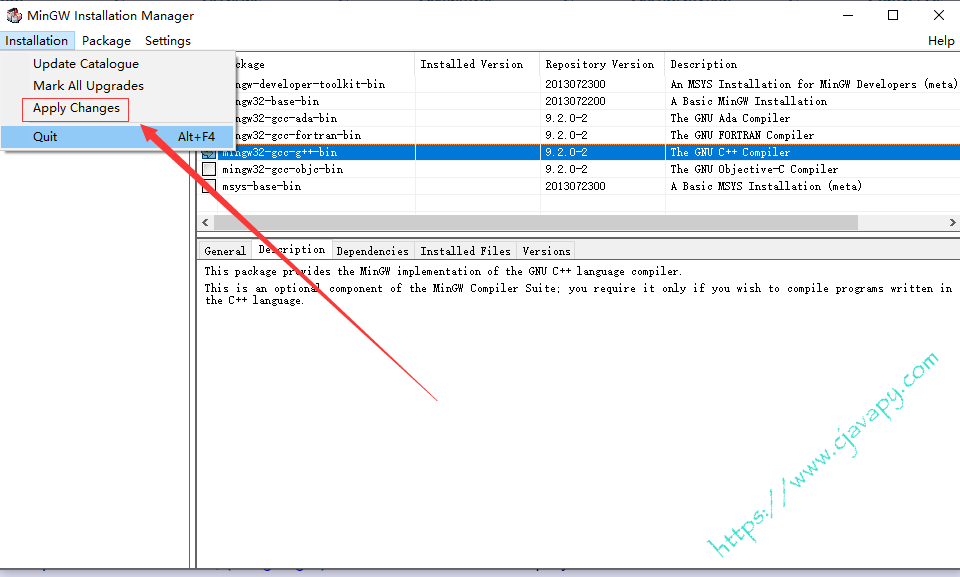The height and width of the screenshot is (577, 960).
Task: Choose Quit from the Installation menu
Action: [x=118, y=137]
